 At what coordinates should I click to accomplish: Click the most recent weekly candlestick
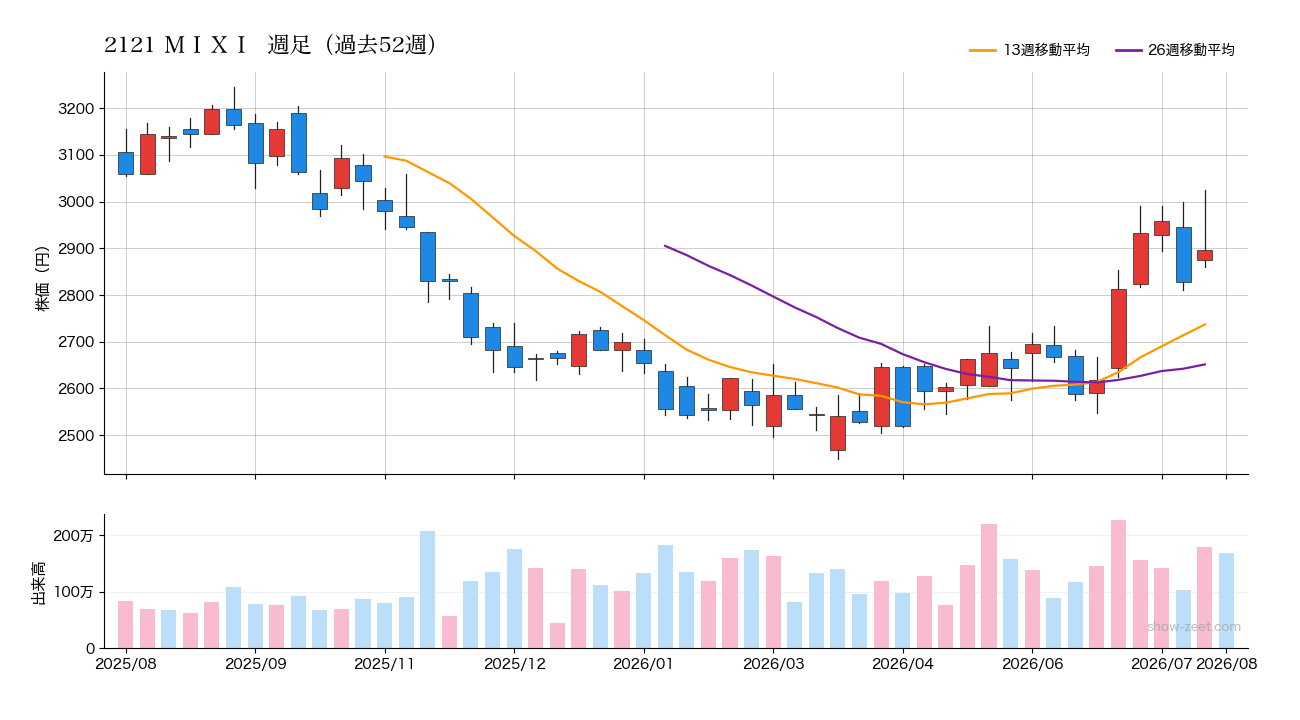[x=1205, y=255]
